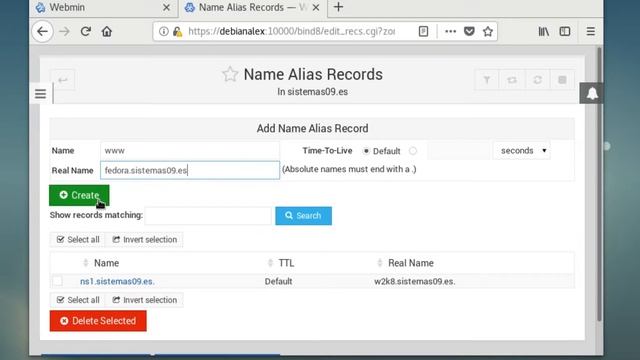Click the Name input field
This screenshot has height=360, width=640.
pos(190,151)
